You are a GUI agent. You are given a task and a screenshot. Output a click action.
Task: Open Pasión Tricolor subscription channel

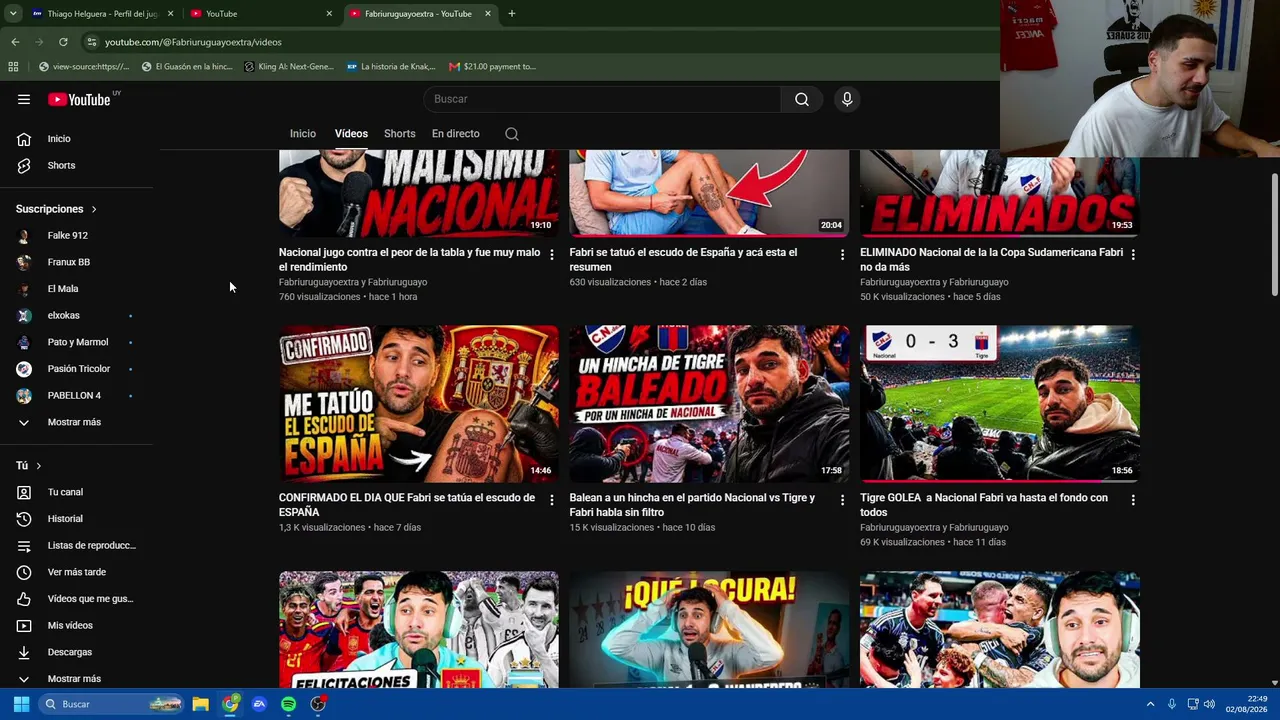click(80, 369)
